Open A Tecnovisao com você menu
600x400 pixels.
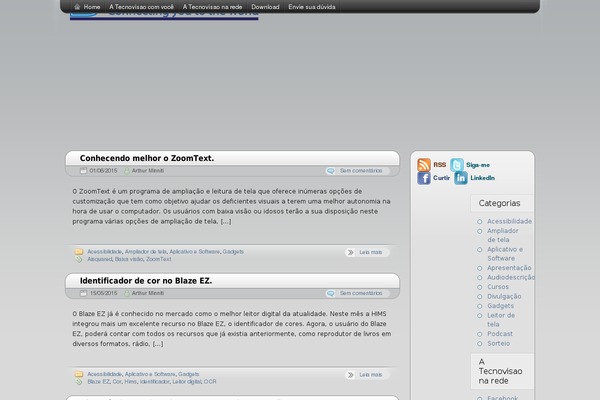[141, 7]
